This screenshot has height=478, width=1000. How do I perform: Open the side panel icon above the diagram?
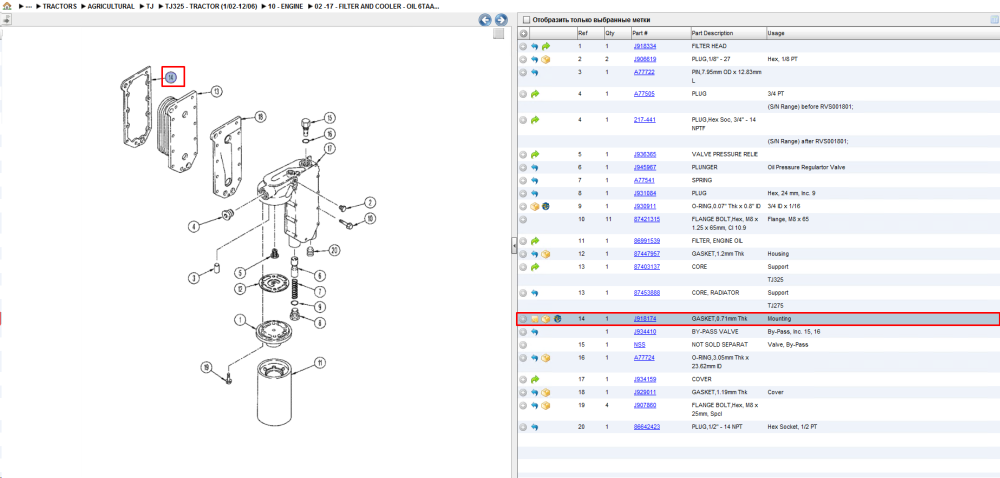coord(6,20)
